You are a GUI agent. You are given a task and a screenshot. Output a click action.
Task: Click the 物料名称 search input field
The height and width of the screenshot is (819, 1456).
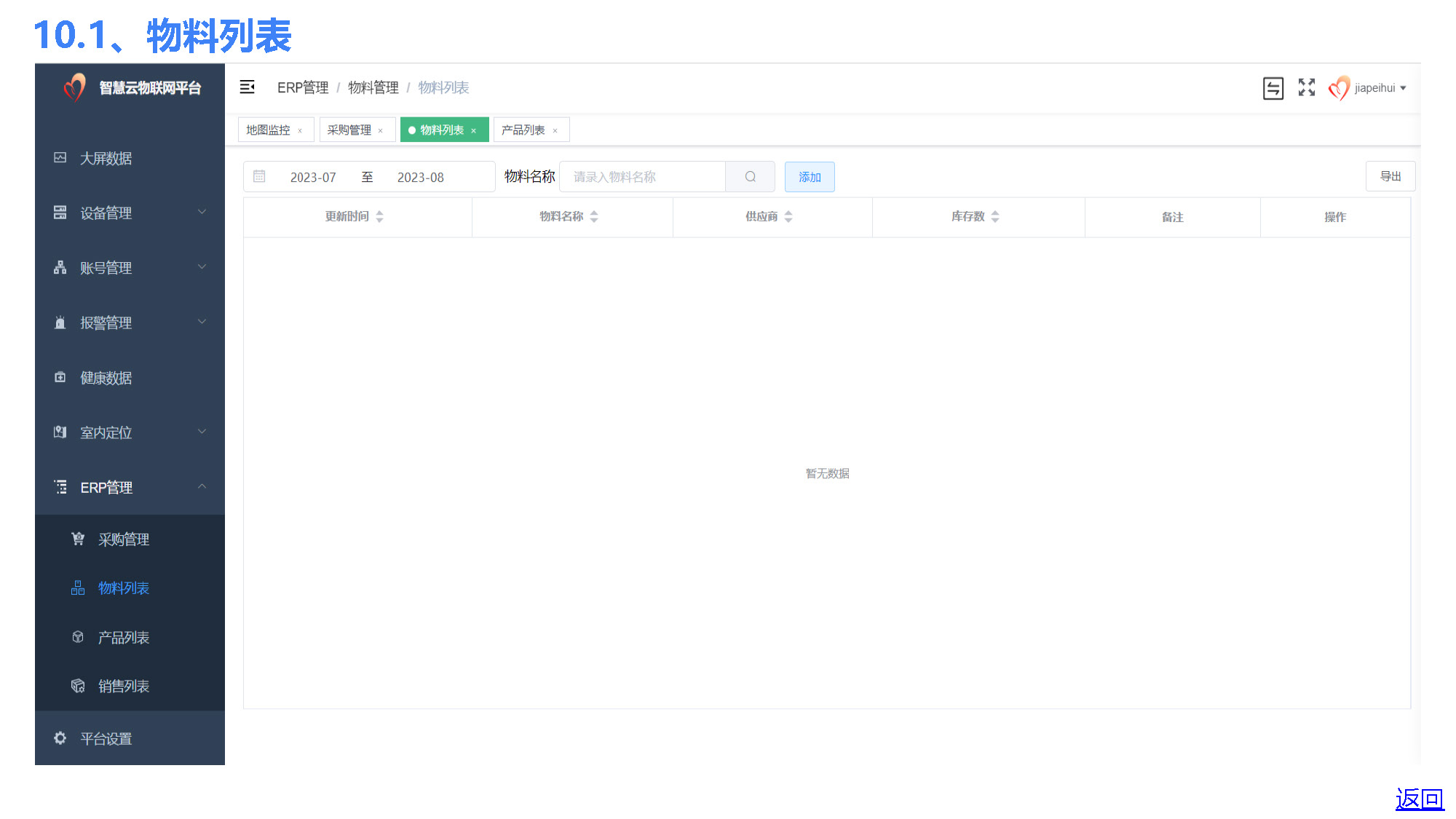coord(643,177)
